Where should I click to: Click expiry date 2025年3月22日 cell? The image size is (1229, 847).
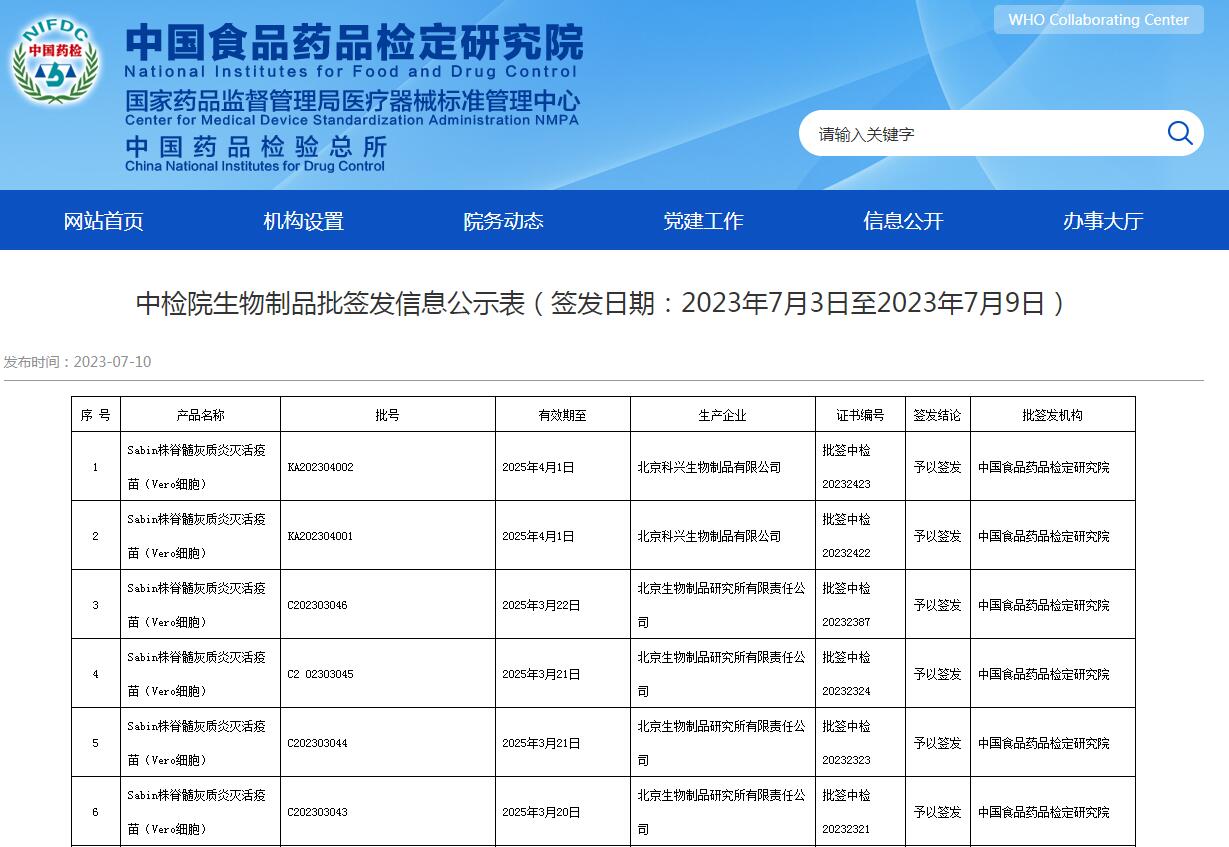[x=541, y=605]
